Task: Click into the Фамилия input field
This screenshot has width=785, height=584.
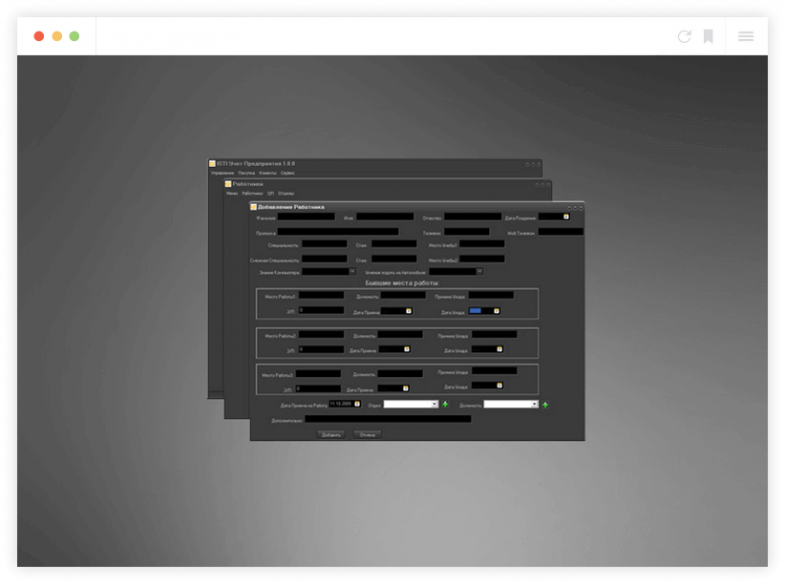Action: point(305,216)
